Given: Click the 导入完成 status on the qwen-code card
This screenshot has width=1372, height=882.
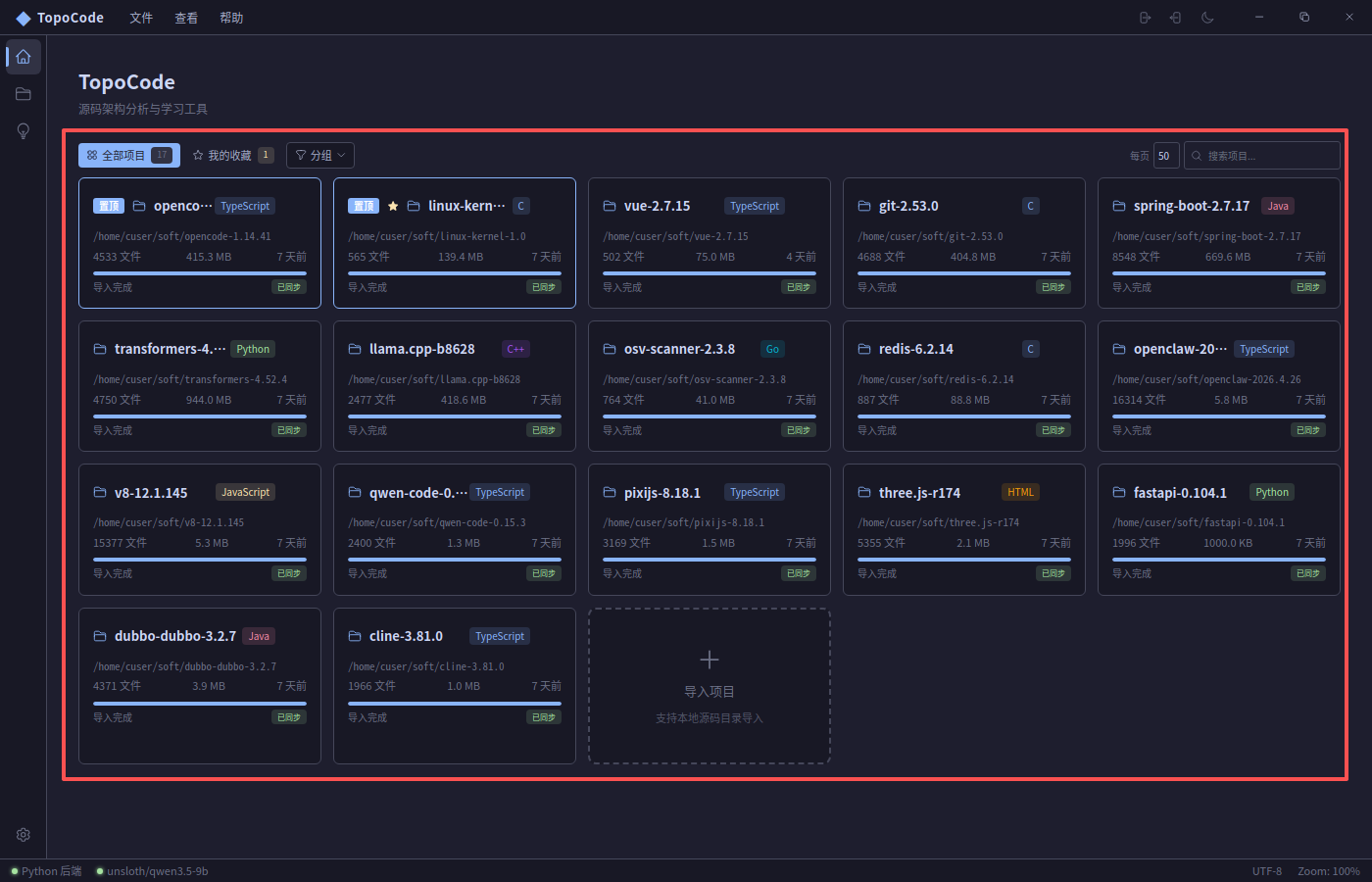Looking at the screenshot, I should [x=367, y=573].
